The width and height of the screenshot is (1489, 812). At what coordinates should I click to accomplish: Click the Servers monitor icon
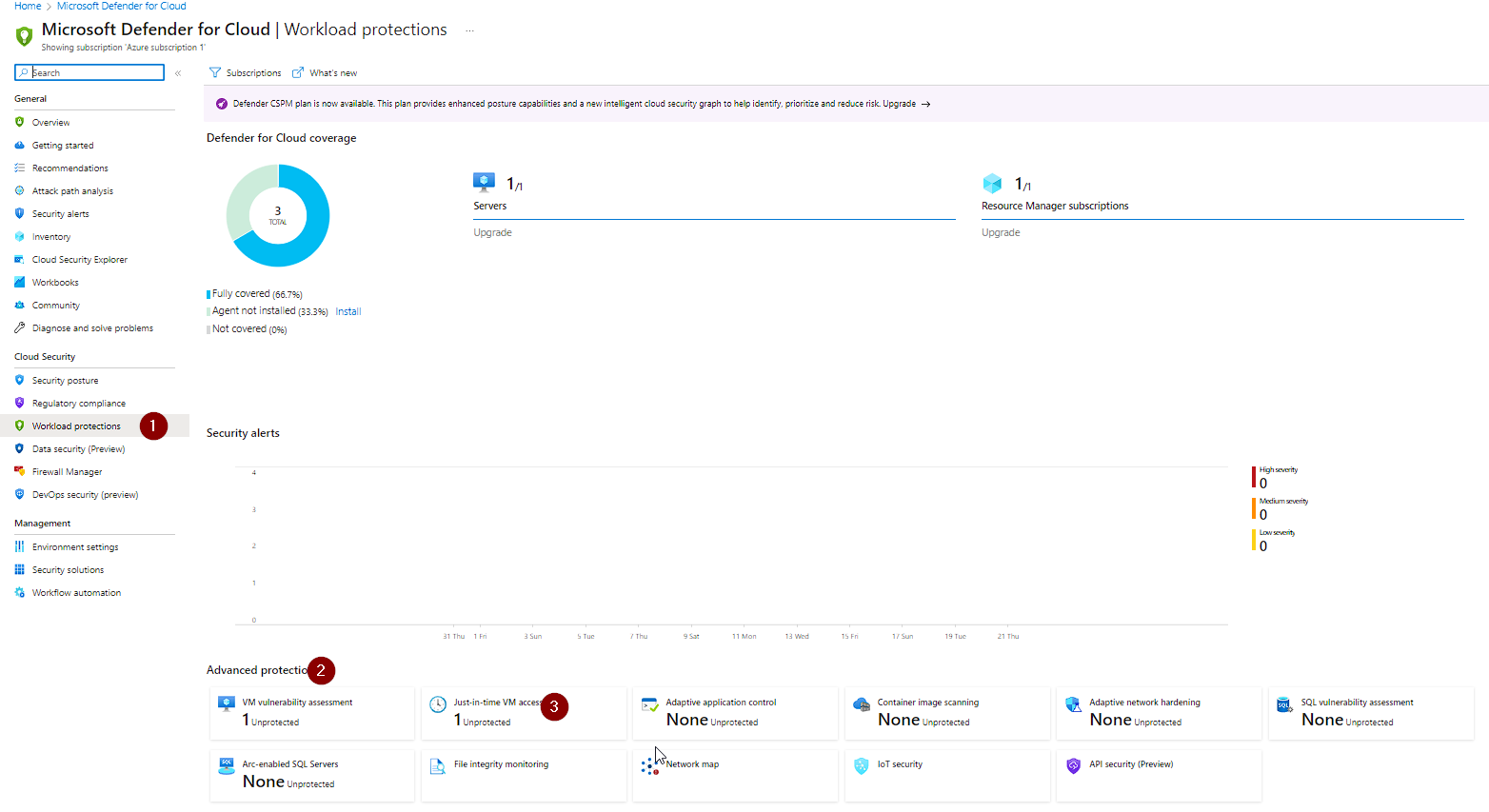(x=485, y=183)
